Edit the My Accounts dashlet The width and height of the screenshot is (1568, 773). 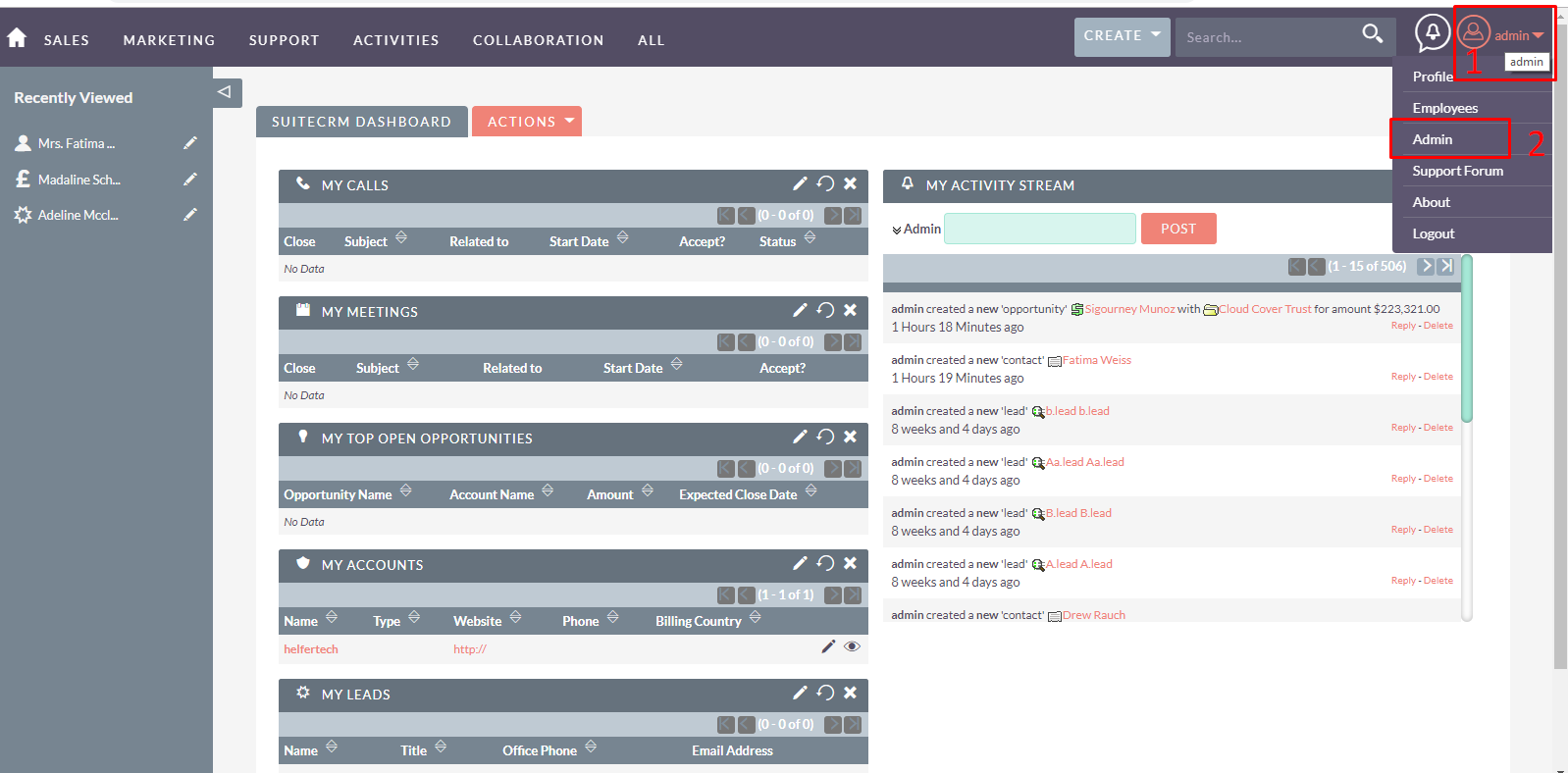(801, 563)
